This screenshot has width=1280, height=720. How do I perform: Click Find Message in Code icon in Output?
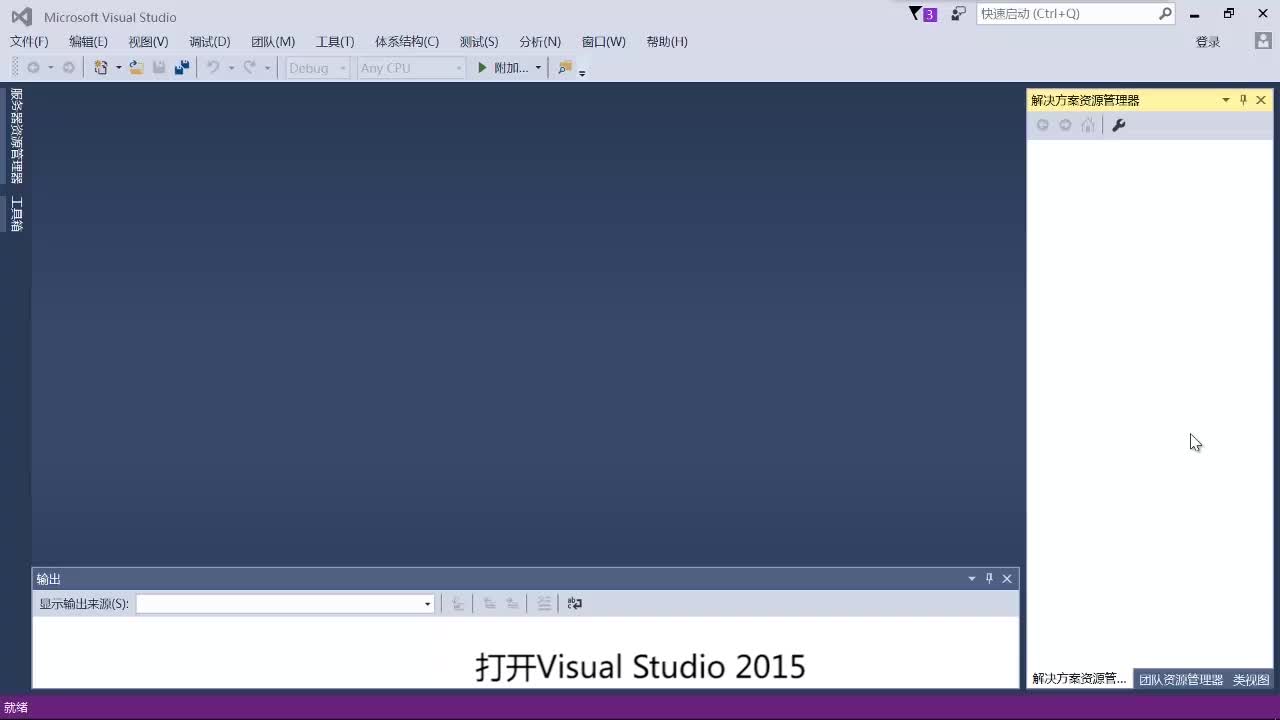pyautogui.click(x=457, y=603)
